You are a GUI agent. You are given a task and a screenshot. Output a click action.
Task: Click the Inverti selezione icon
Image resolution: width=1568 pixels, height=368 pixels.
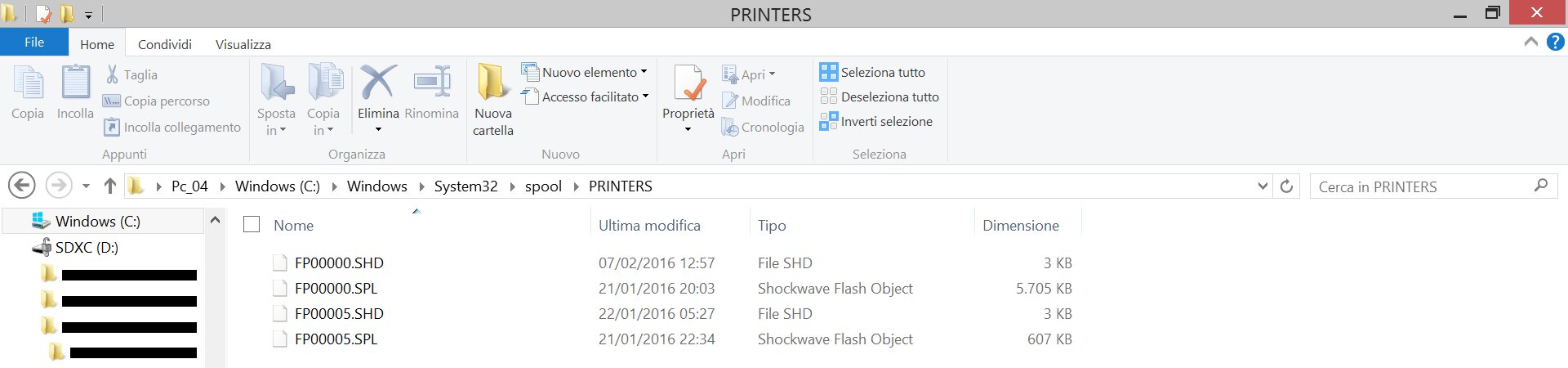[829, 121]
